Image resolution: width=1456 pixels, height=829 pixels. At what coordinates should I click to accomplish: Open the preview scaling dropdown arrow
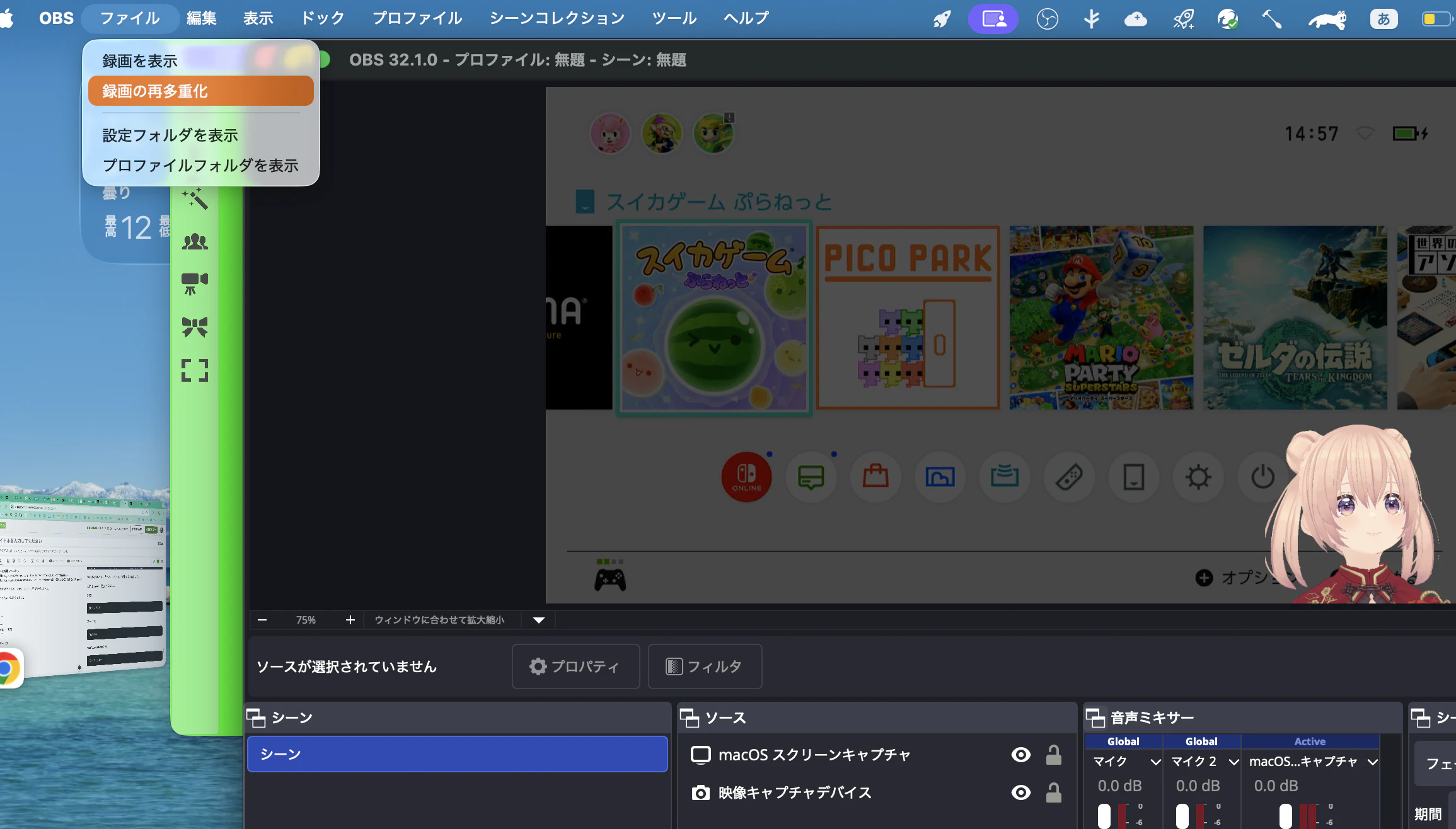pos(539,620)
